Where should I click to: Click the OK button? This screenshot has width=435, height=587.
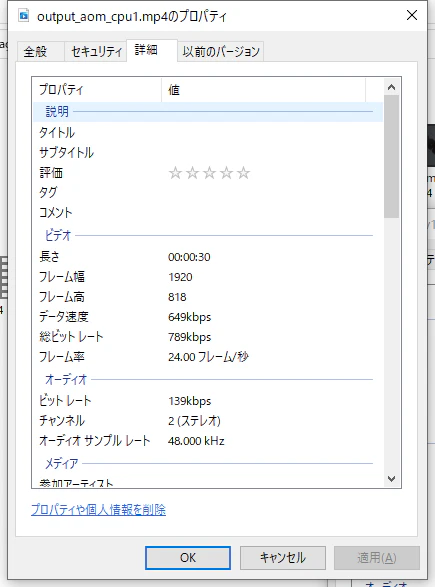(x=188, y=558)
